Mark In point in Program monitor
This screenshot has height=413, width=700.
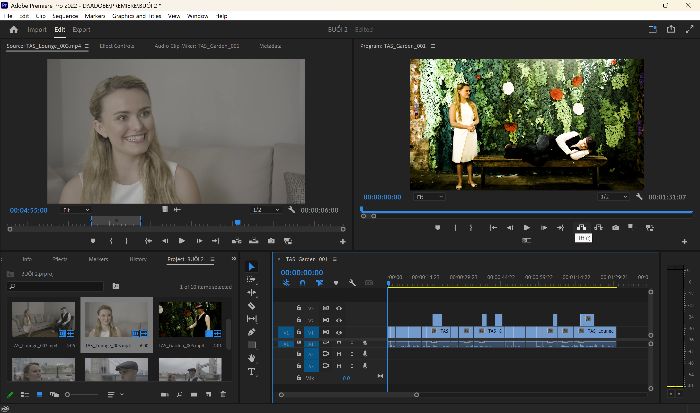pos(455,228)
